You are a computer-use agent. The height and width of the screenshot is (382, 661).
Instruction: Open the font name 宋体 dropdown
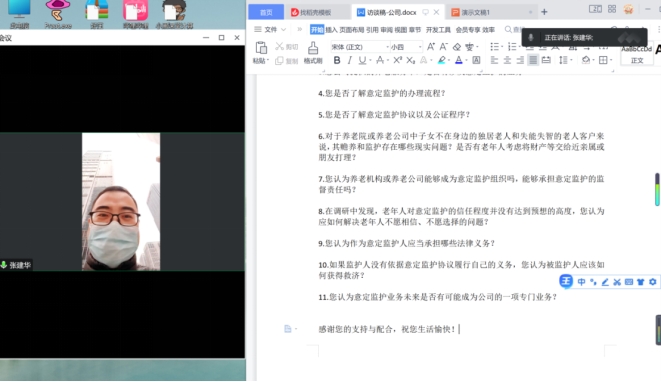point(387,47)
